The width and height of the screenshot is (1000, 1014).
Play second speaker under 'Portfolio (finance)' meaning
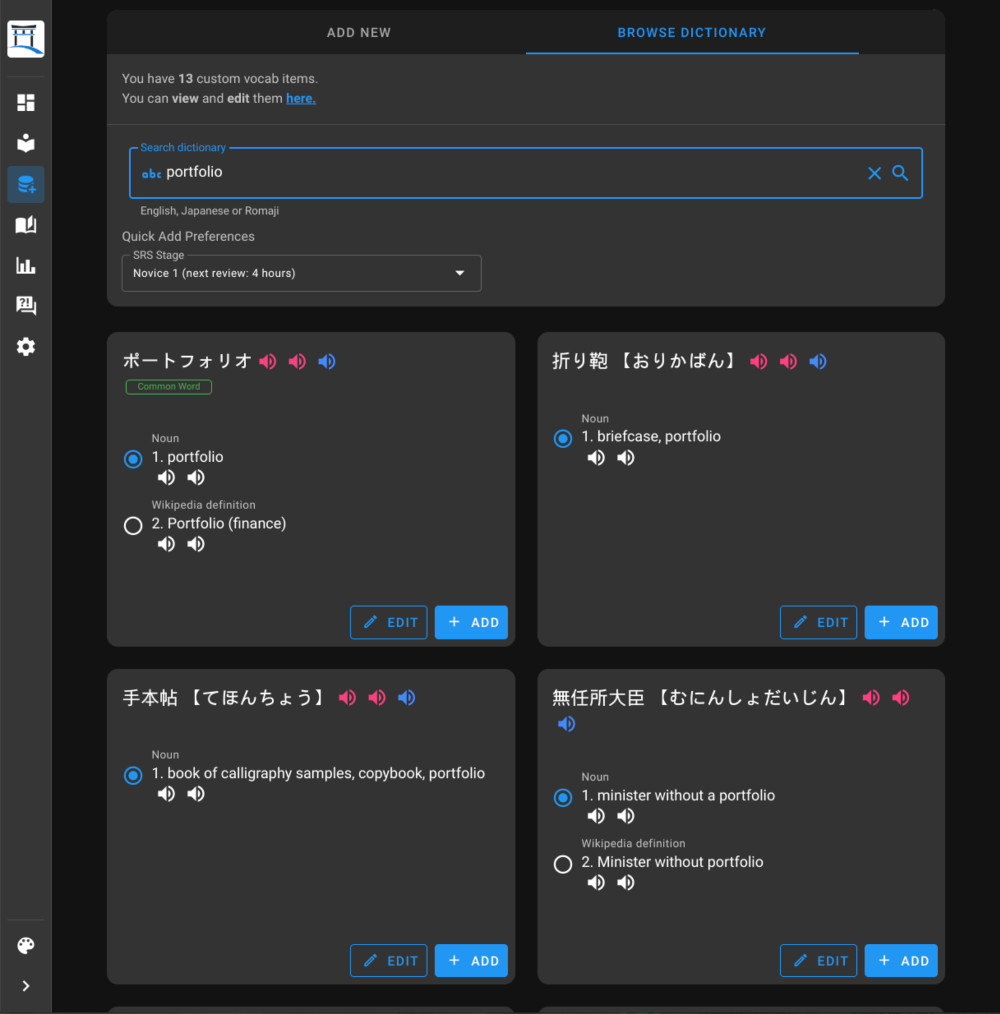[196, 544]
